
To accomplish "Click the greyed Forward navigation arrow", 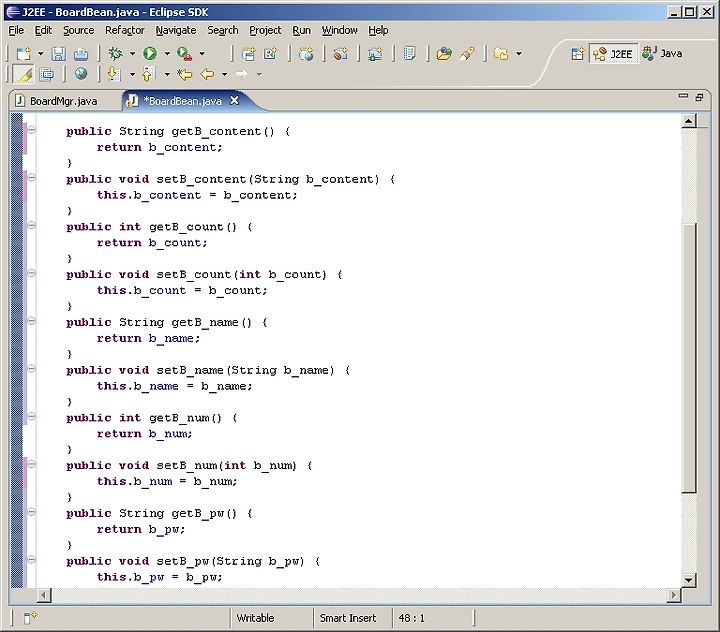I will 242,74.
